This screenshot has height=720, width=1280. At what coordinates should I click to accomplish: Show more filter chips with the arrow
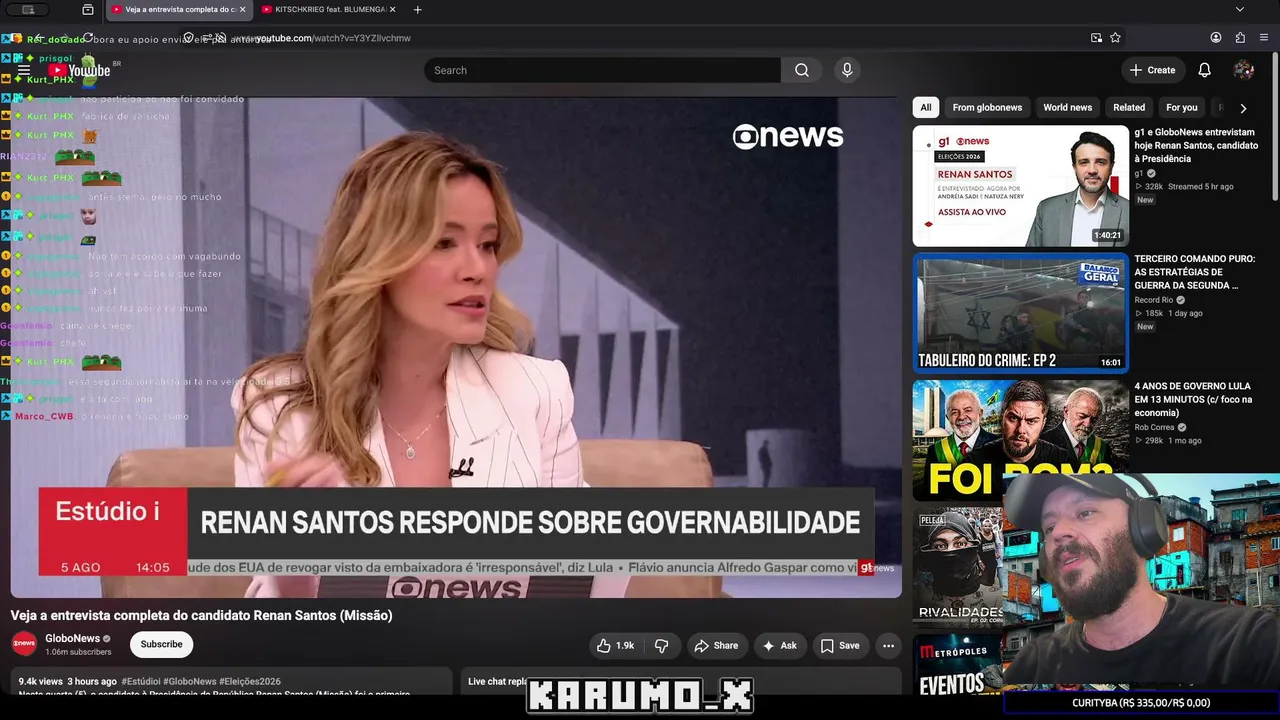pos(1243,108)
